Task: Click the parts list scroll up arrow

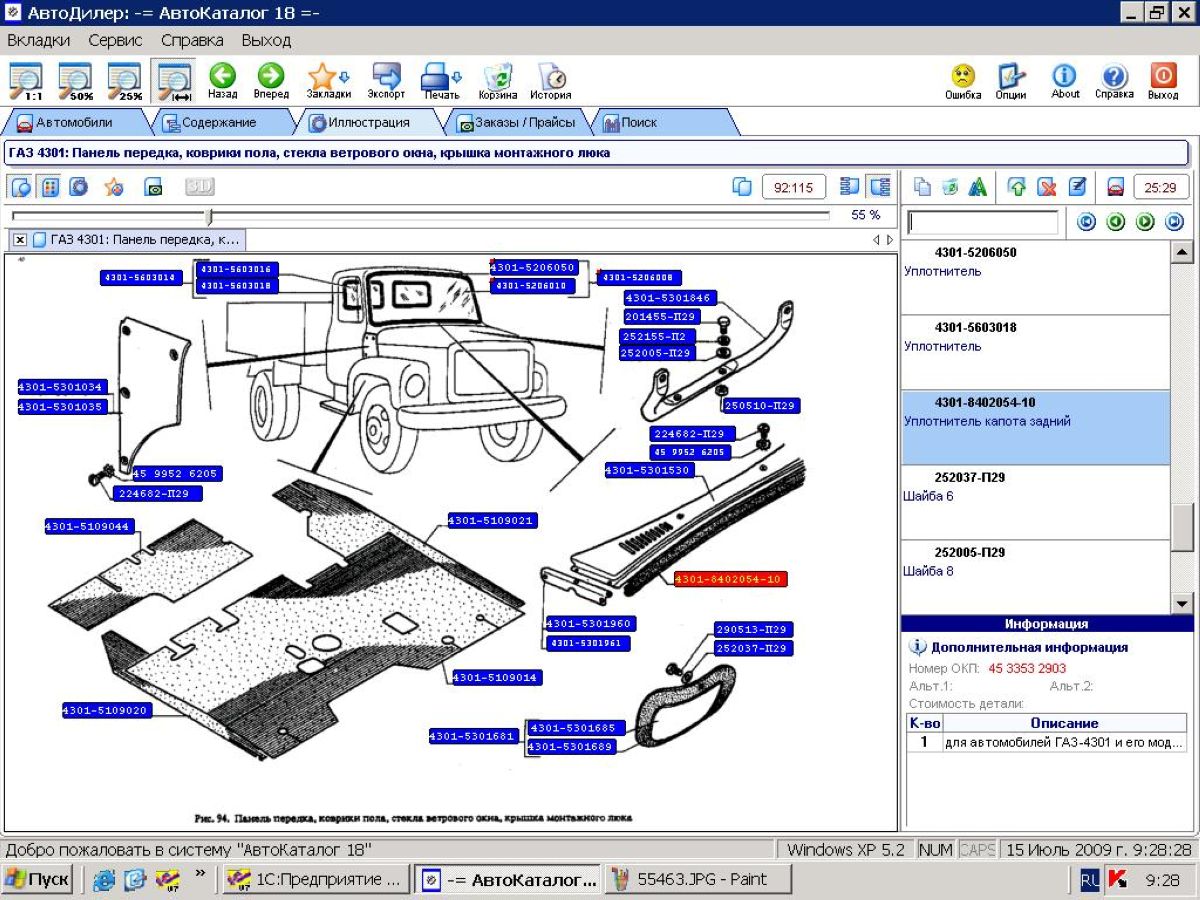Action: (x=1182, y=253)
